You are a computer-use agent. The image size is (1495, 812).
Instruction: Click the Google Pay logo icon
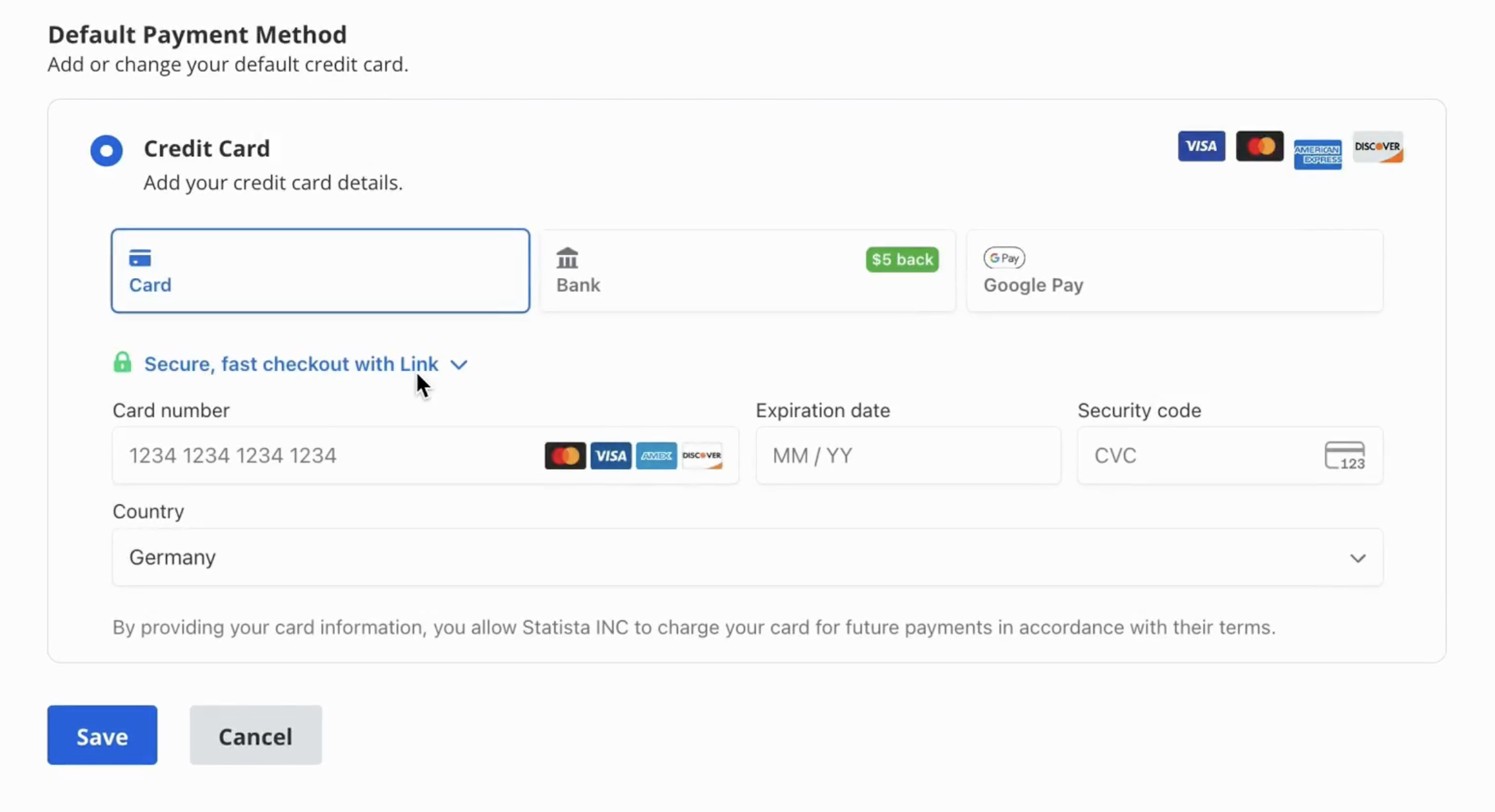[x=1004, y=258]
